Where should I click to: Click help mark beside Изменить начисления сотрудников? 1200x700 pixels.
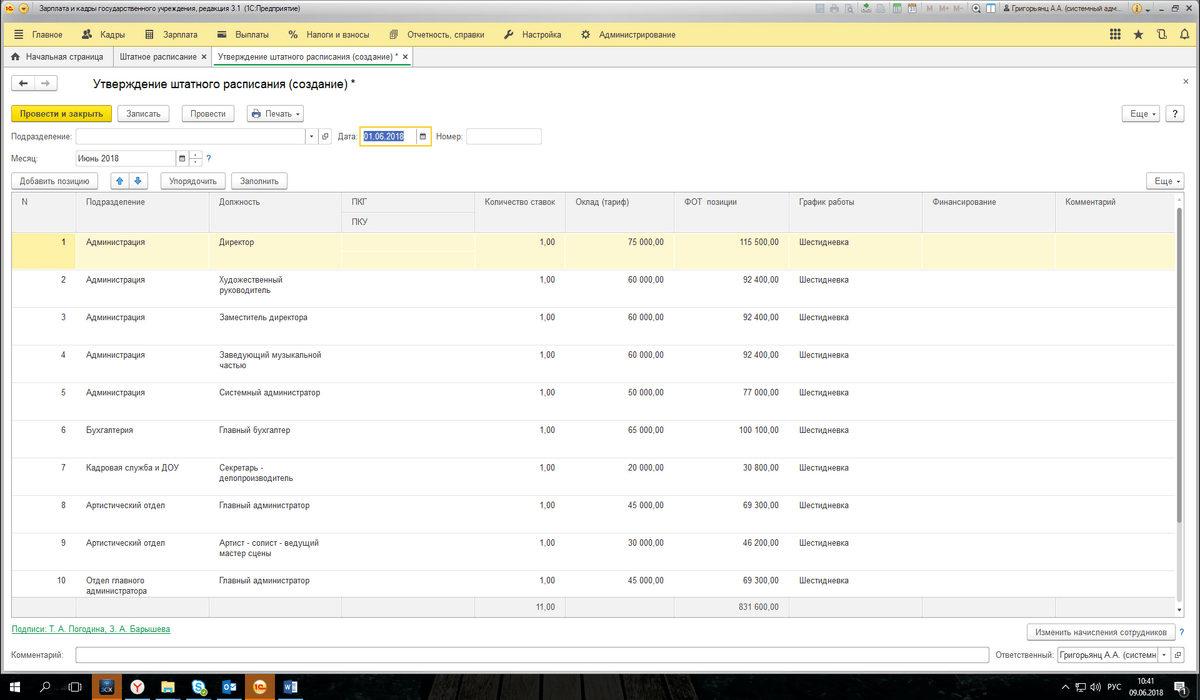pyautogui.click(x=1183, y=632)
